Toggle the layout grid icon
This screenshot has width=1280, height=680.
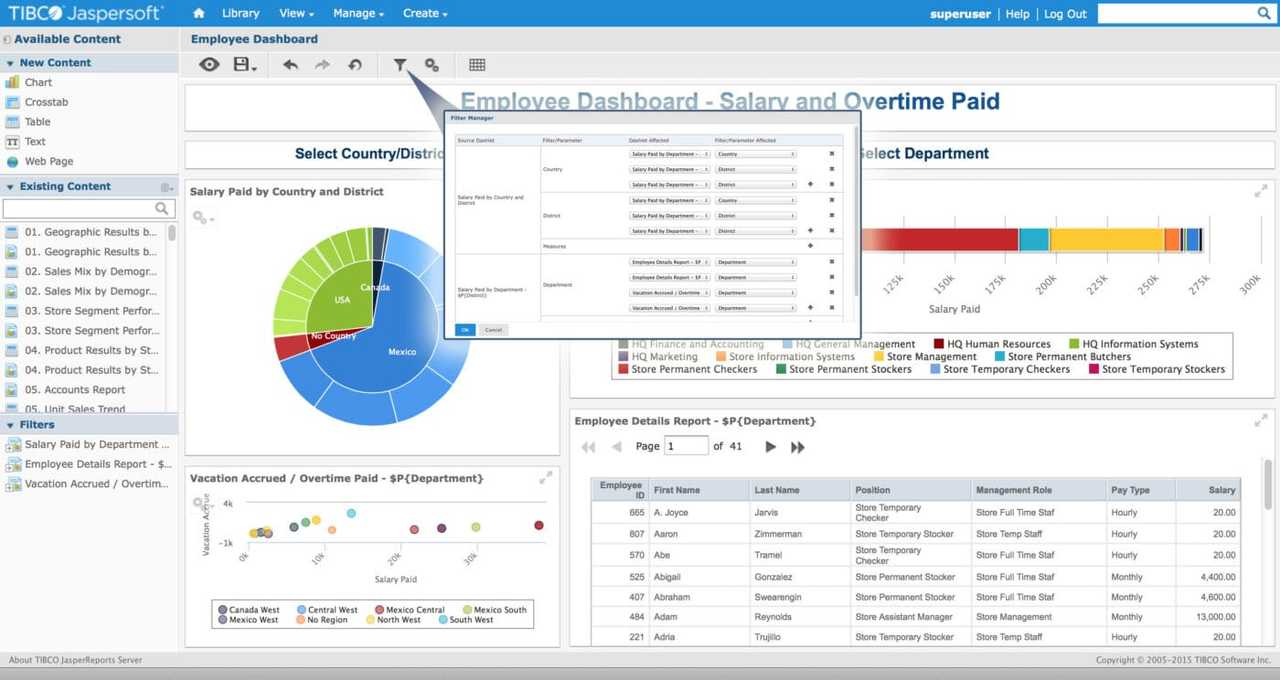coord(477,65)
